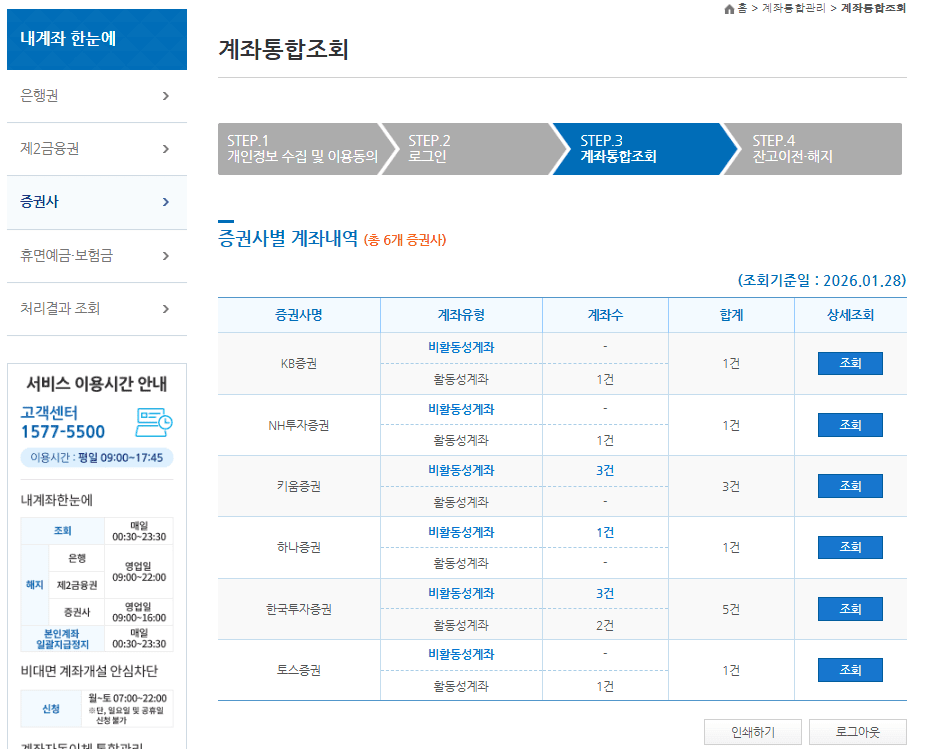This screenshot has width=927, height=749.
Task: Click 조회 button for 토스증권
Action: coord(849,670)
